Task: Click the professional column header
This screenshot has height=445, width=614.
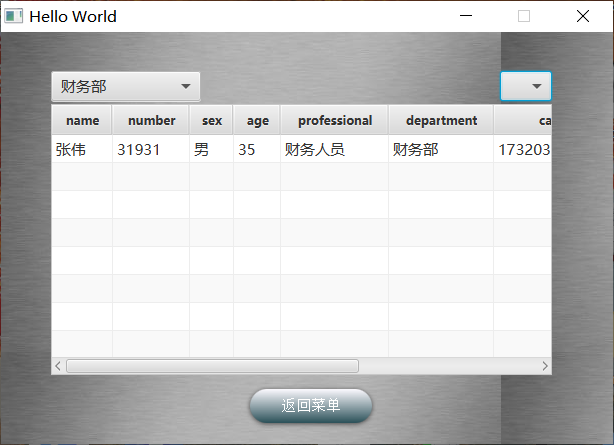Action: tap(334, 120)
